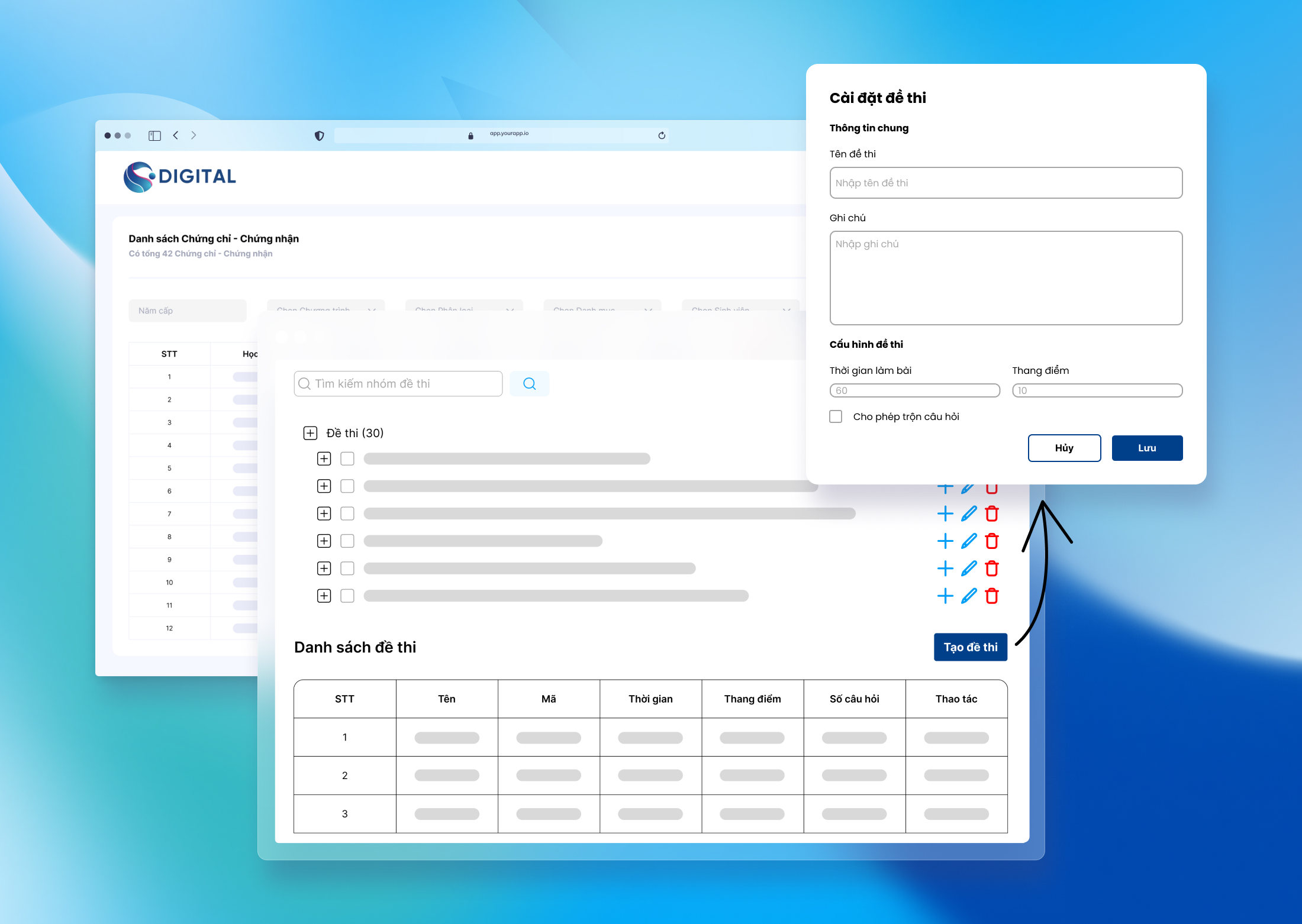
Task: Enable the 'Cho phép trộn câu hỏi' checkbox
Action: pyautogui.click(x=836, y=416)
